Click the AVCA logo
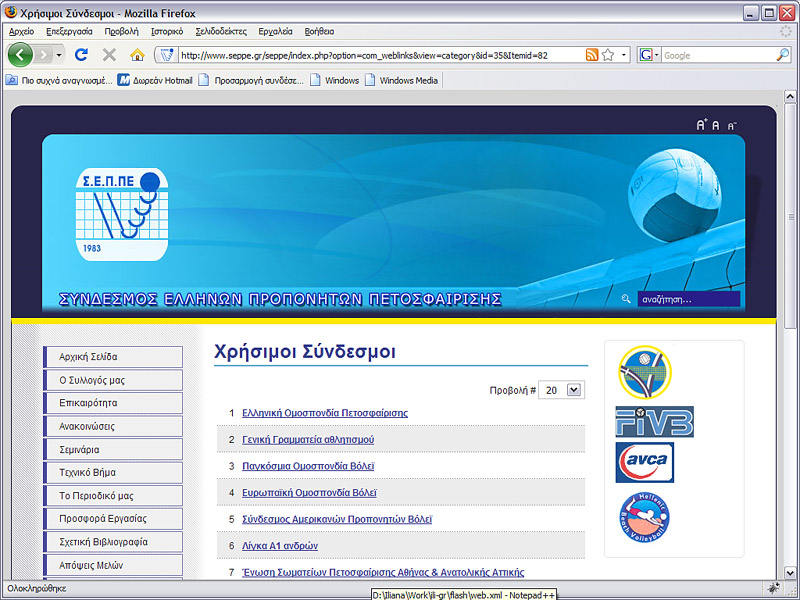 click(x=645, y=462)
